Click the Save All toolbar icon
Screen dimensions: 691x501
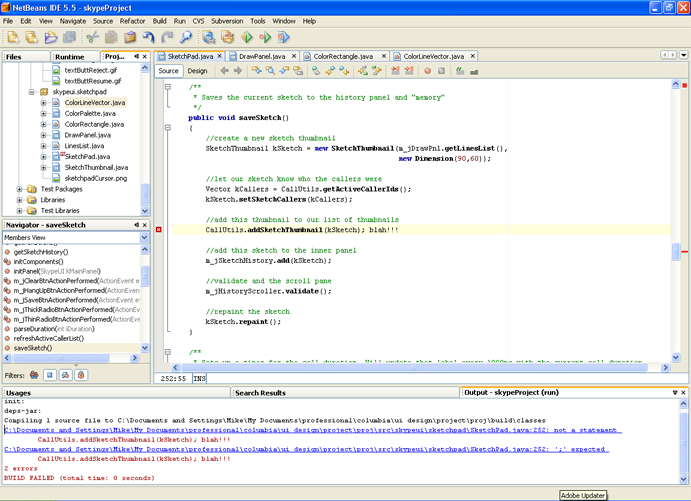point(69,37)
